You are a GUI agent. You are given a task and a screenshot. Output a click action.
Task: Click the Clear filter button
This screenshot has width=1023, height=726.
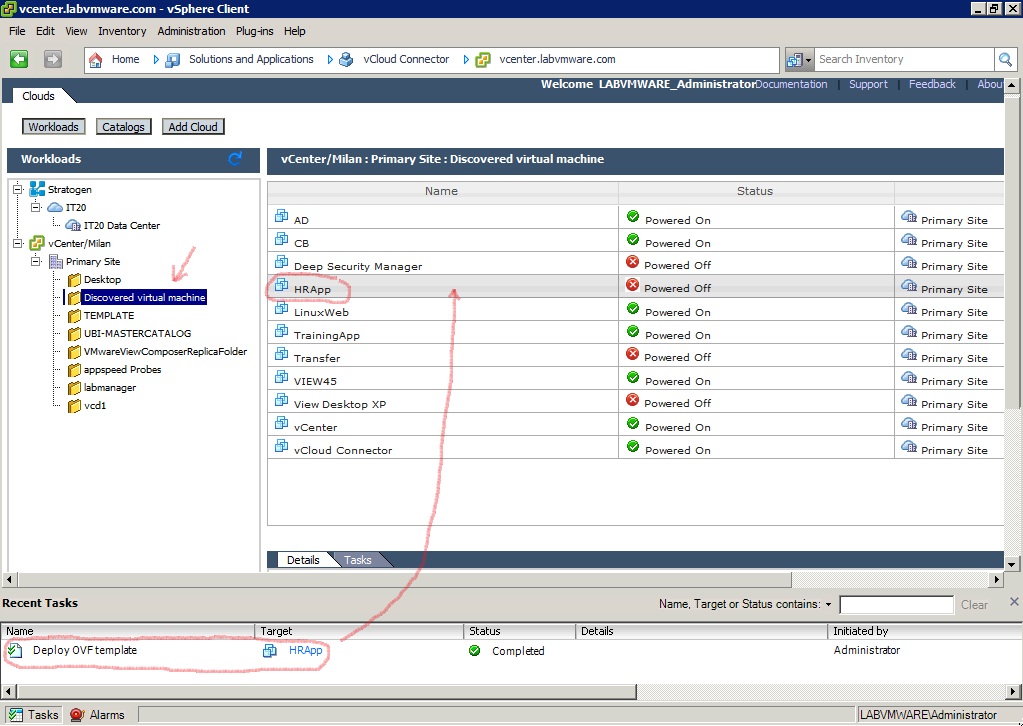point(974,605)
